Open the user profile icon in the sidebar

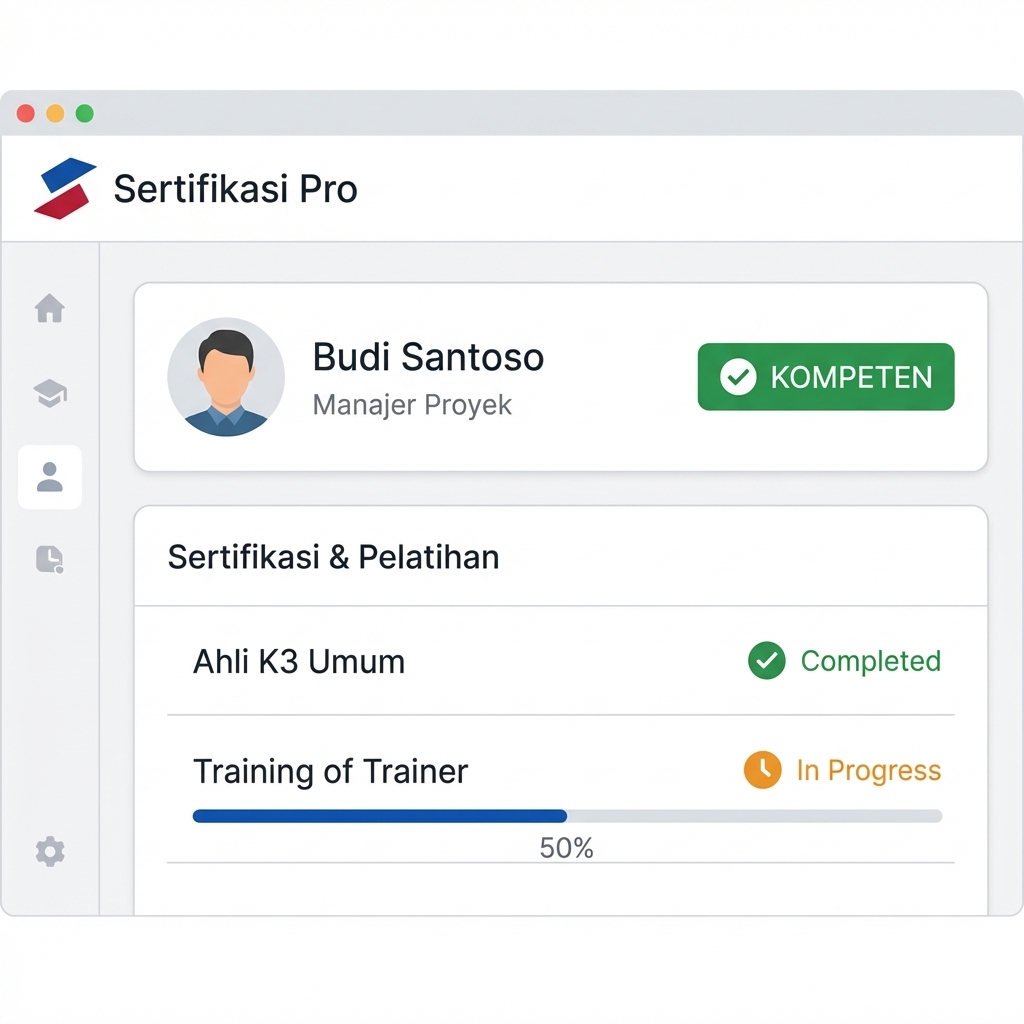(x=50, y=477)
